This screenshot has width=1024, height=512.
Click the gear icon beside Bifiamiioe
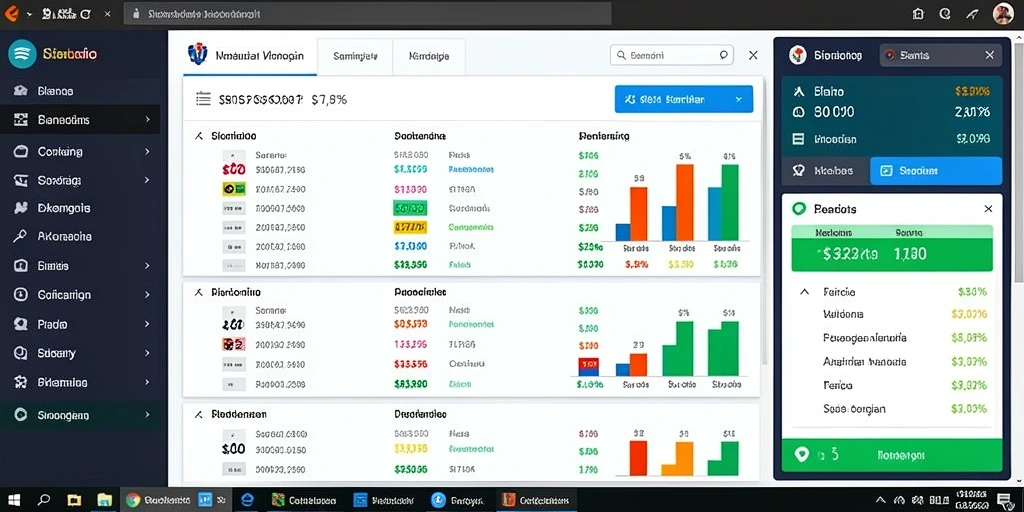(20, 382)
